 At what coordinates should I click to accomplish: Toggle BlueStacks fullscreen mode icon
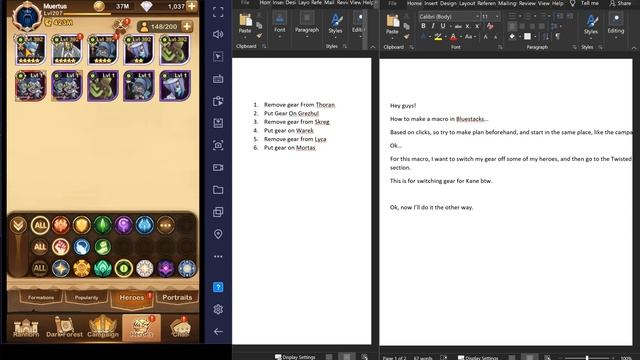click(x=218, y=12)
